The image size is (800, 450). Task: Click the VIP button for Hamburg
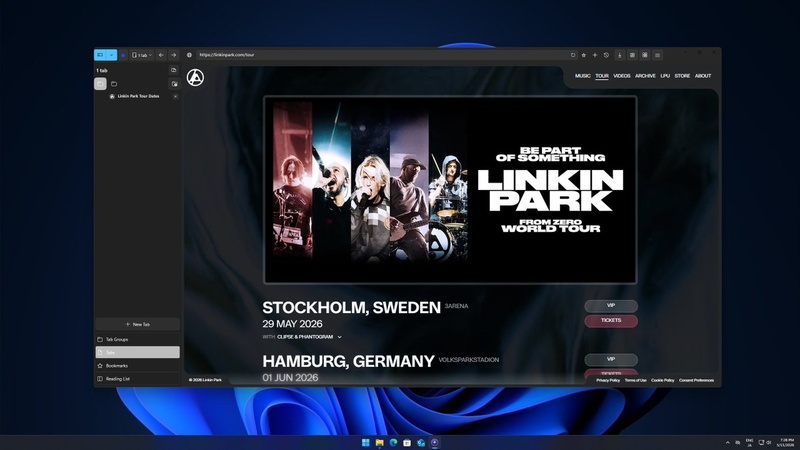[611, 359]
